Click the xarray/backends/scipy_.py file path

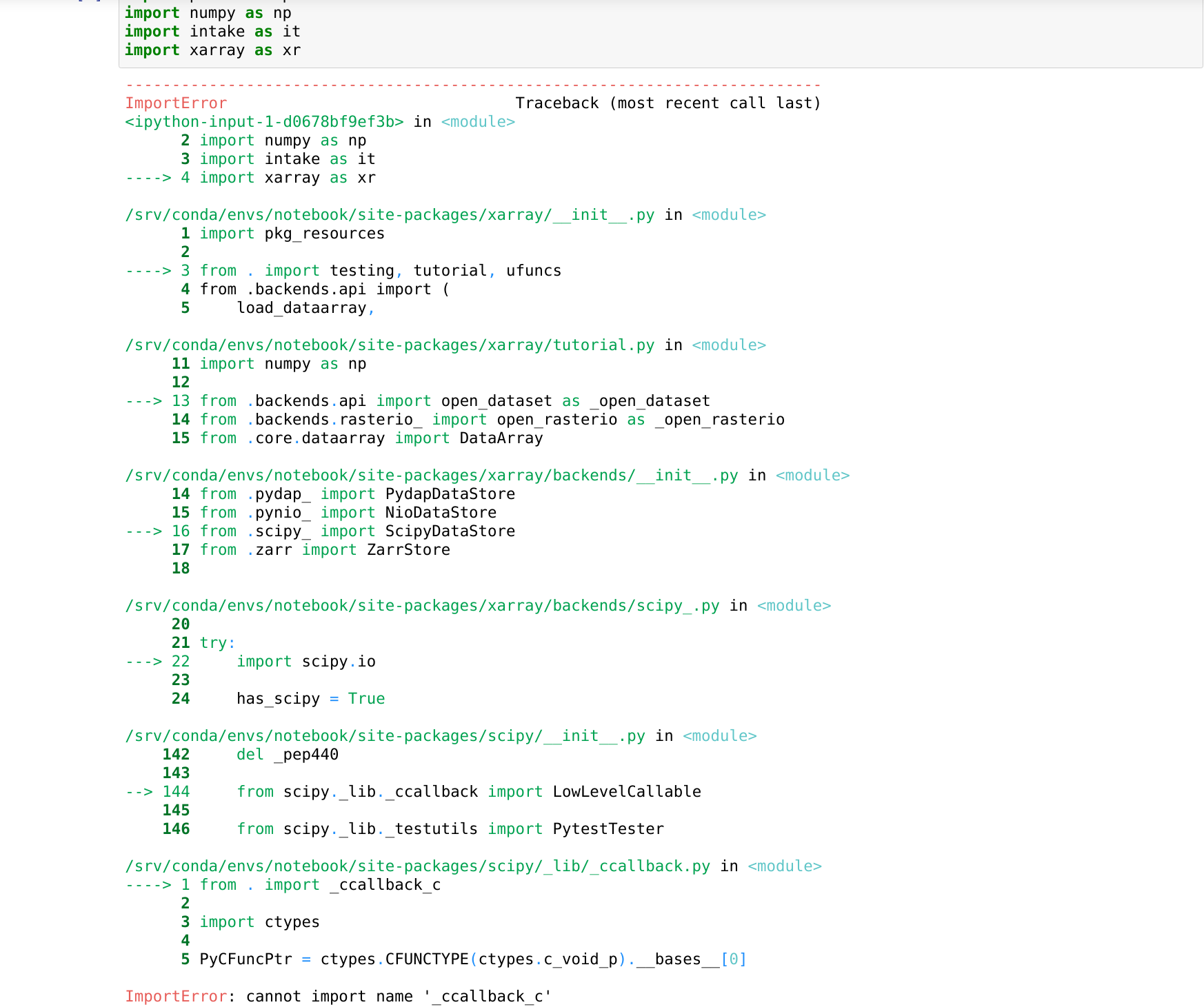point(421,605)
